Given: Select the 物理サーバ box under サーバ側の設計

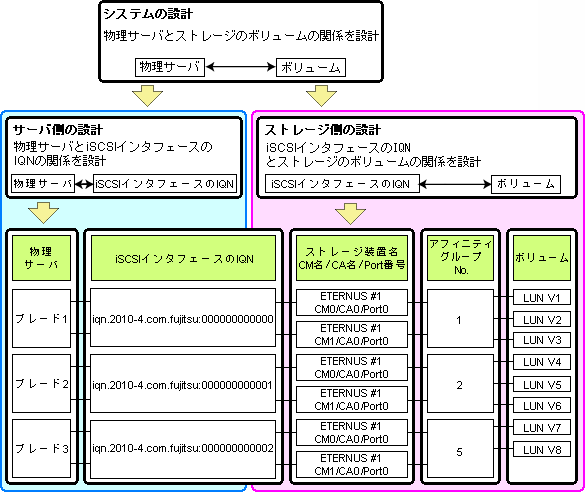Looking at the screenshot, I should pyautogui.click(x=43, y=184).
